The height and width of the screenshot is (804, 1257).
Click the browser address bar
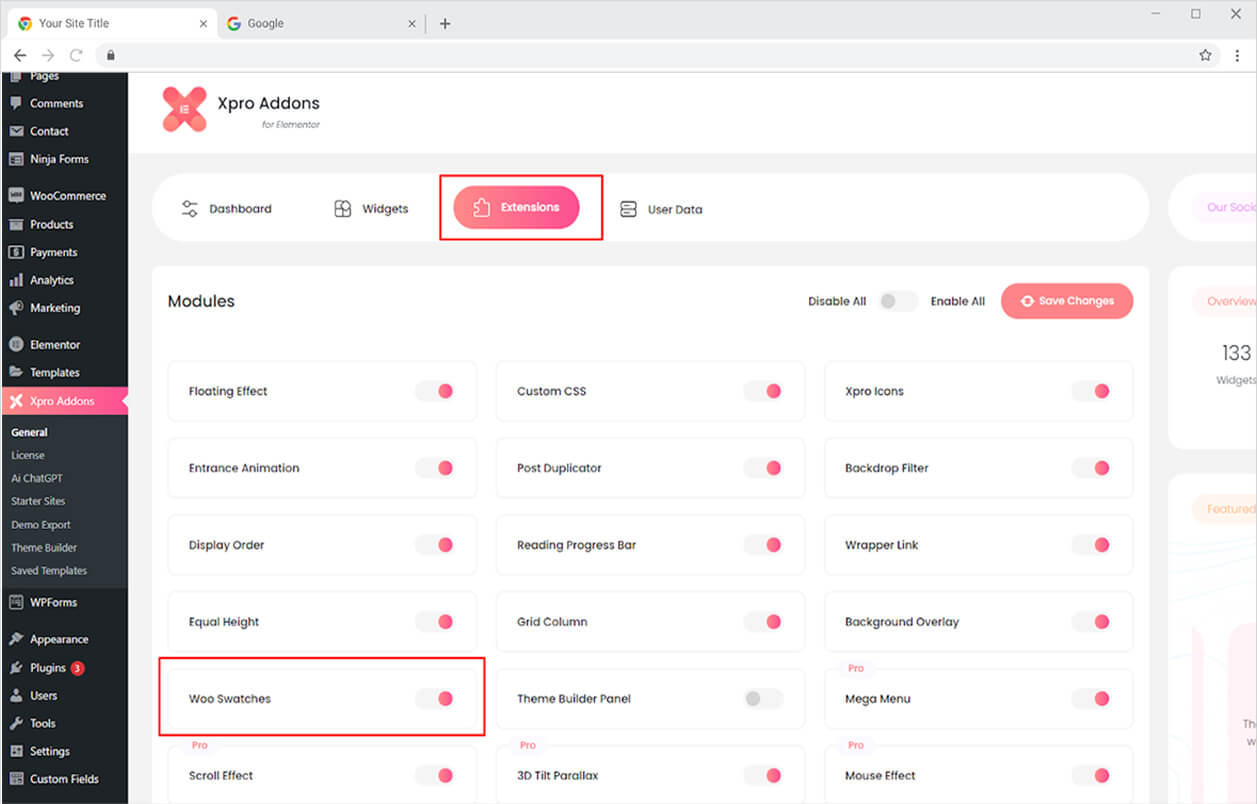[x=650, y=55]
